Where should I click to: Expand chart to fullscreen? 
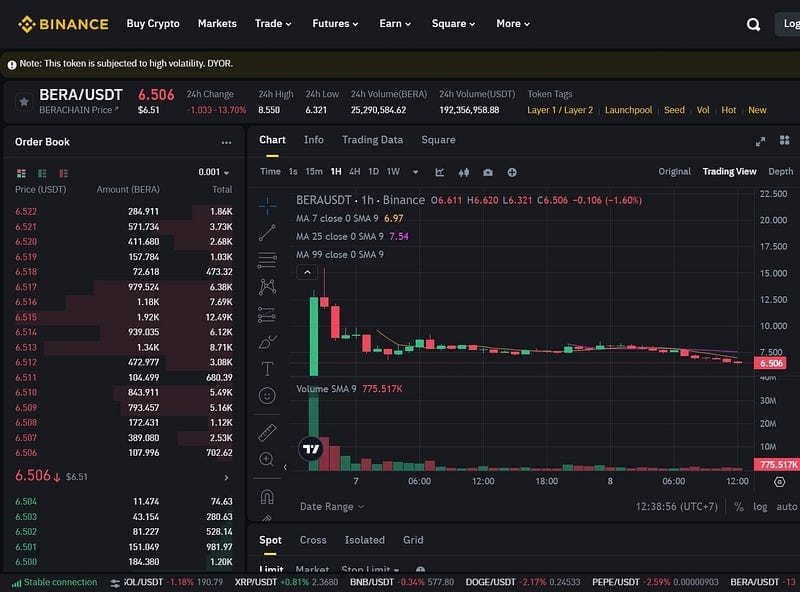point(760,142)
